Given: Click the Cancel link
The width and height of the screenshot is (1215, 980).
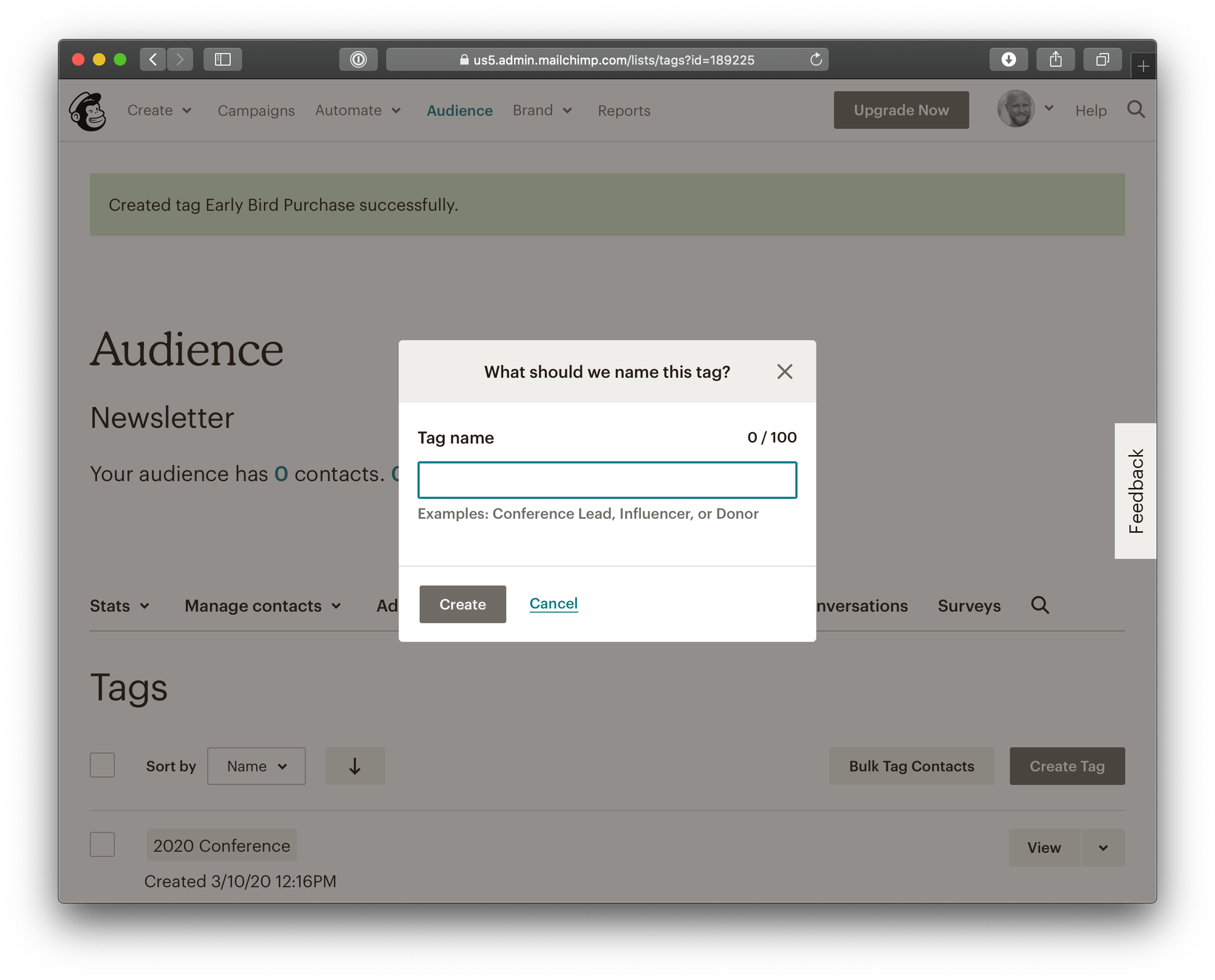Looking at the screenshot, I should coord(553,603).
